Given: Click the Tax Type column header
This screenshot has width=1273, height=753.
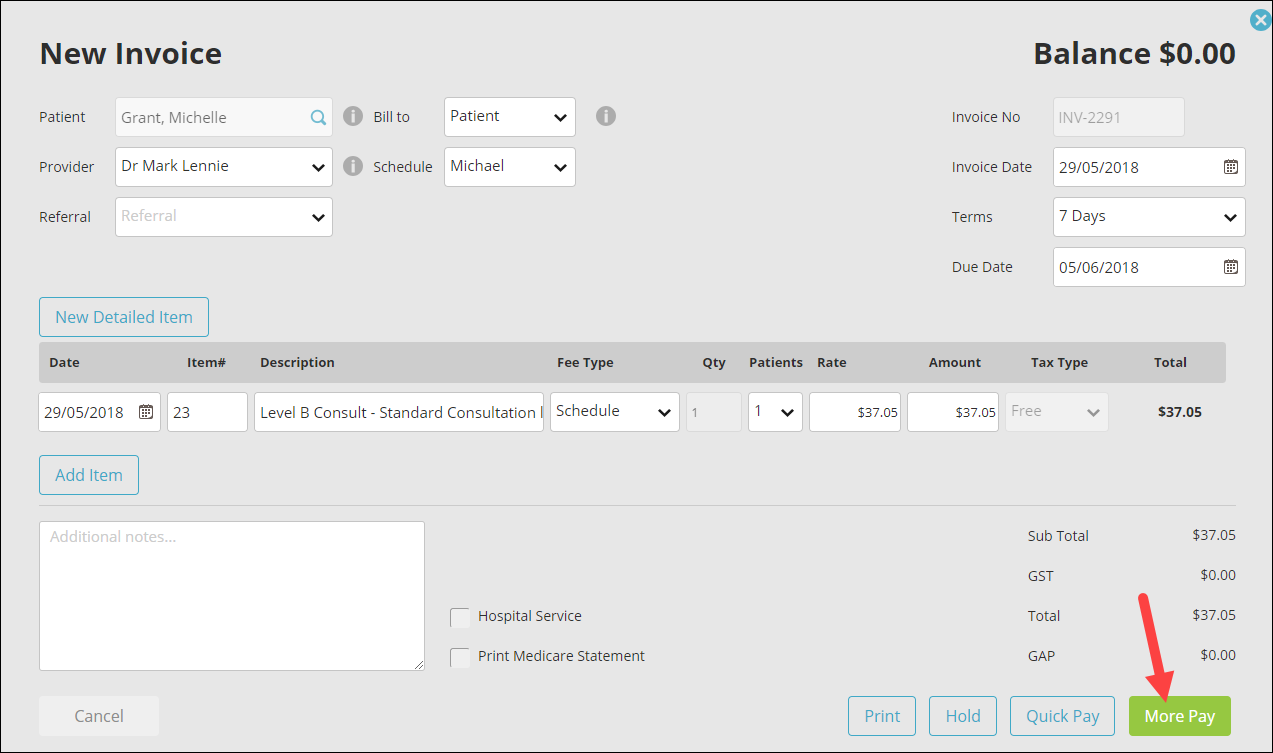Looking at the screenshot, I should 1059,363.
